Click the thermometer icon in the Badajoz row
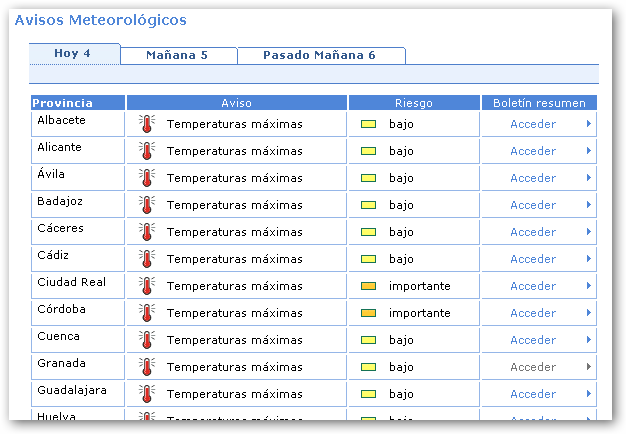This screenshot has width=626, height=434. click(x=147, y=205)
